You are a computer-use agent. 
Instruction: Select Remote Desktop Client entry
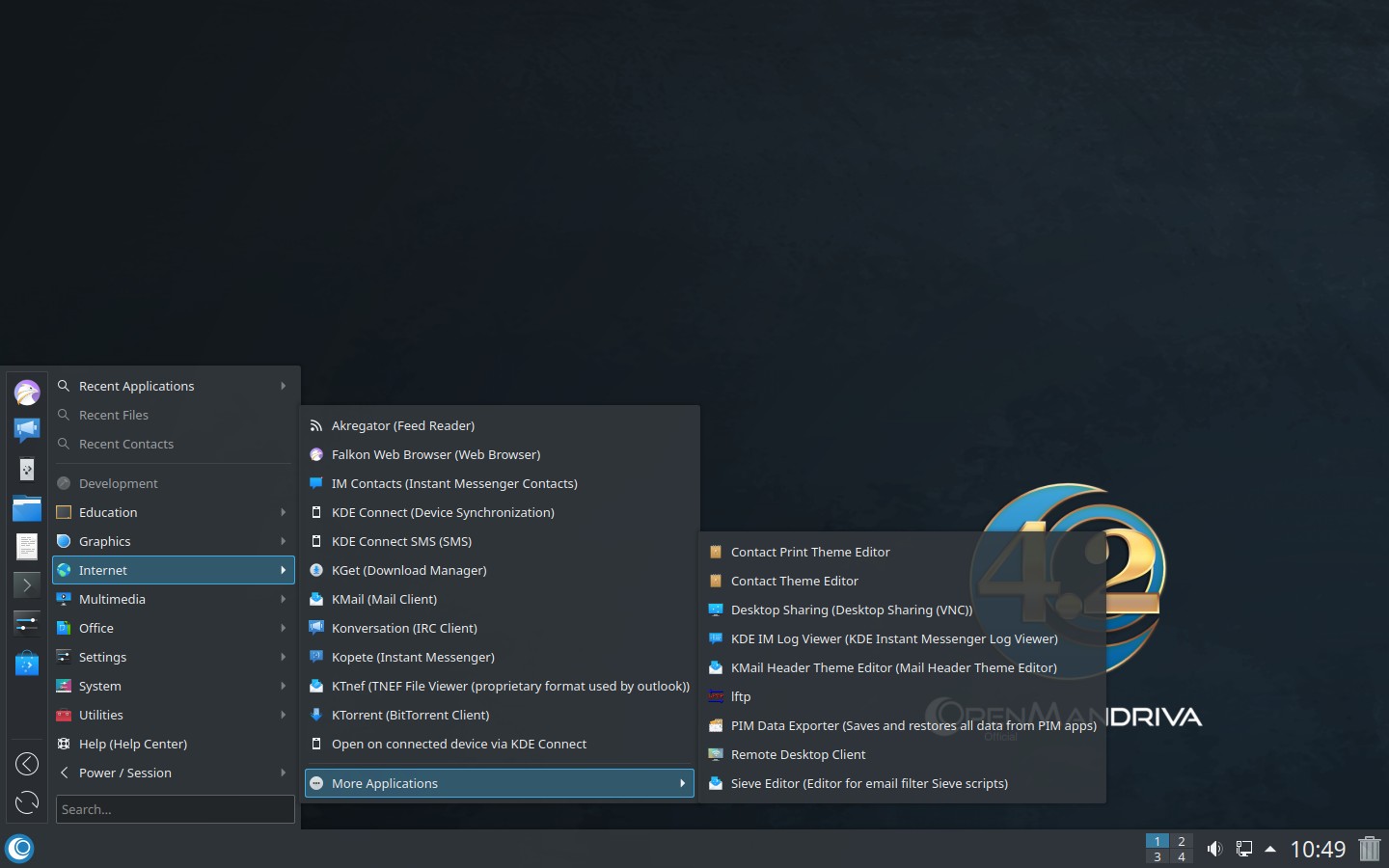798,754
